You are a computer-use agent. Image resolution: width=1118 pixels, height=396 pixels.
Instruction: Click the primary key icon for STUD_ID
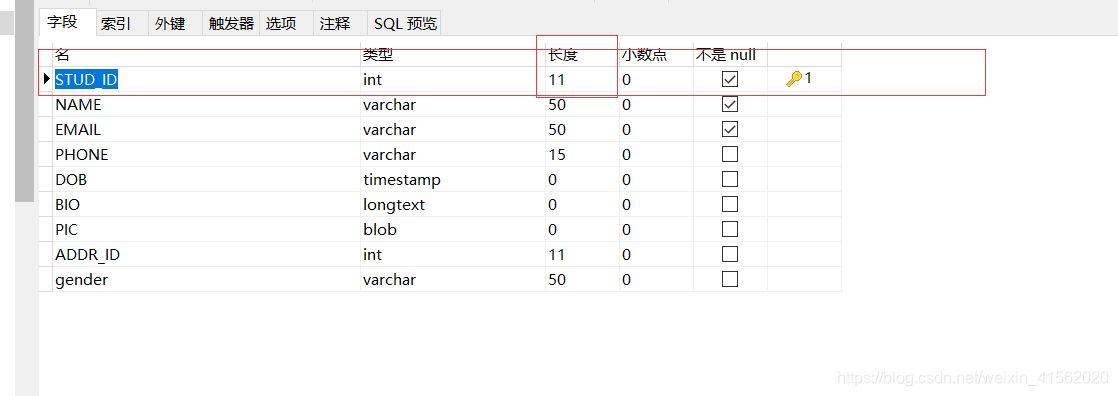(794, 79)
